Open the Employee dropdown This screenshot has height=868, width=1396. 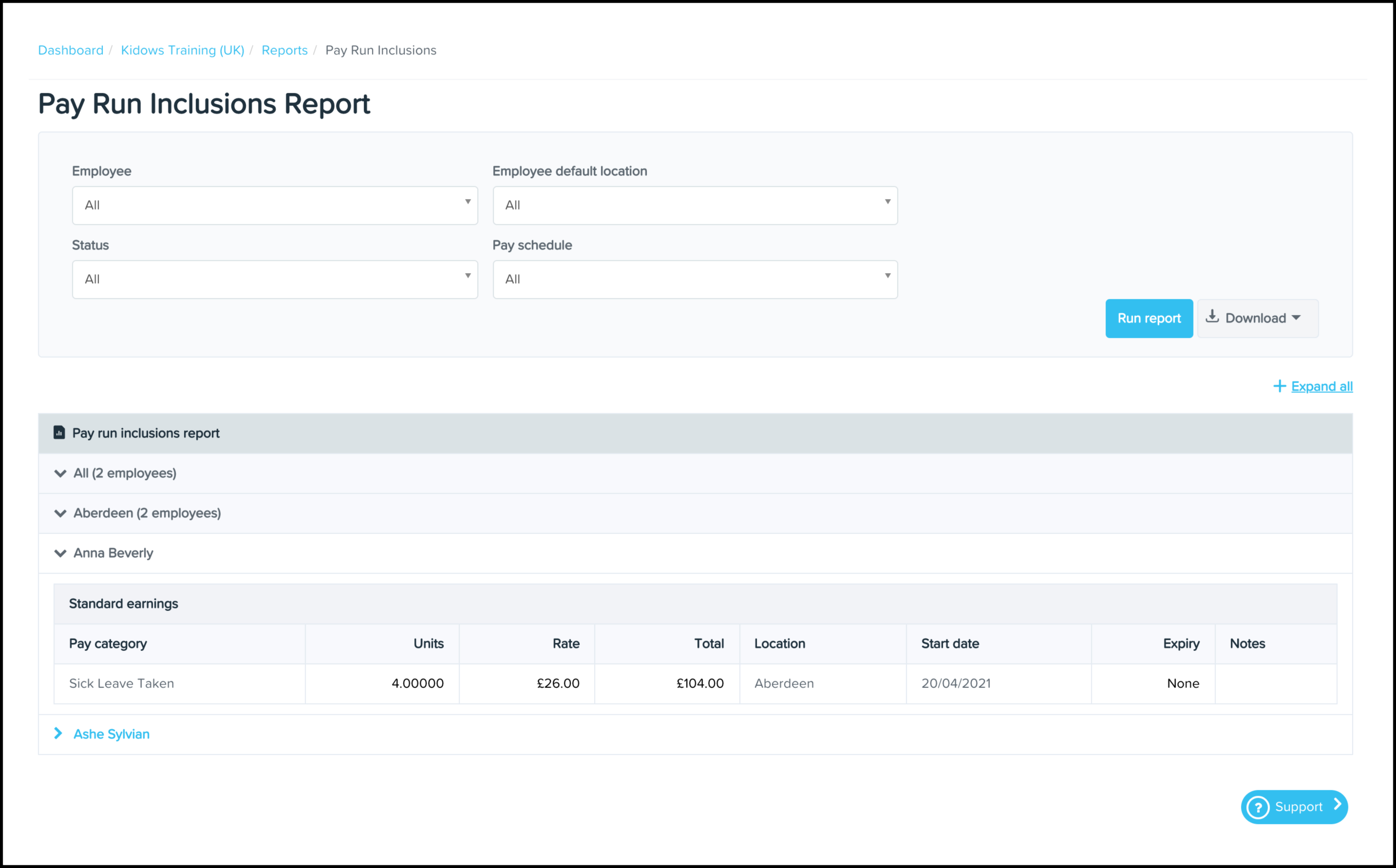pos(274,205)
